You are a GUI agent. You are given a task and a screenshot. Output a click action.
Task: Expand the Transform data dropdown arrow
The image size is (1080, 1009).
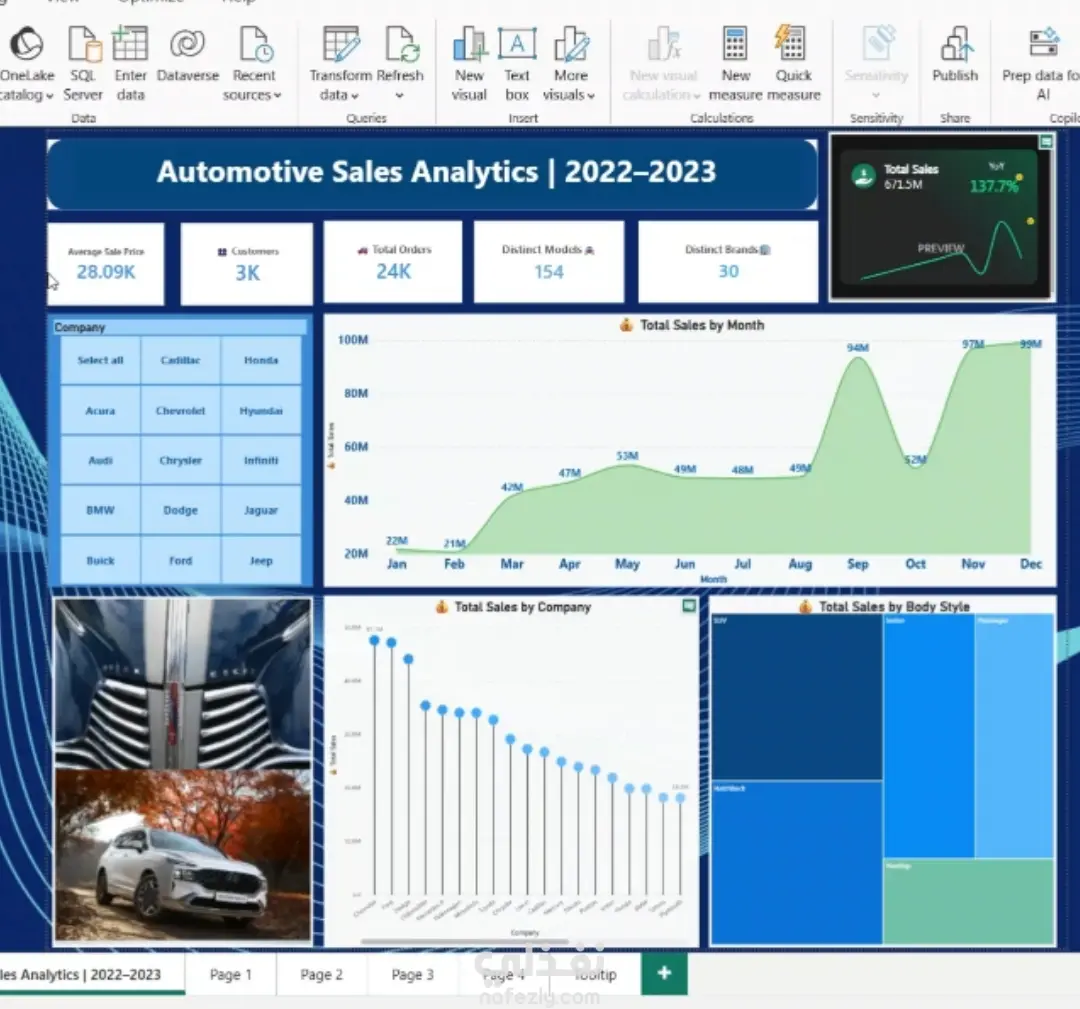tap(354, 96)
